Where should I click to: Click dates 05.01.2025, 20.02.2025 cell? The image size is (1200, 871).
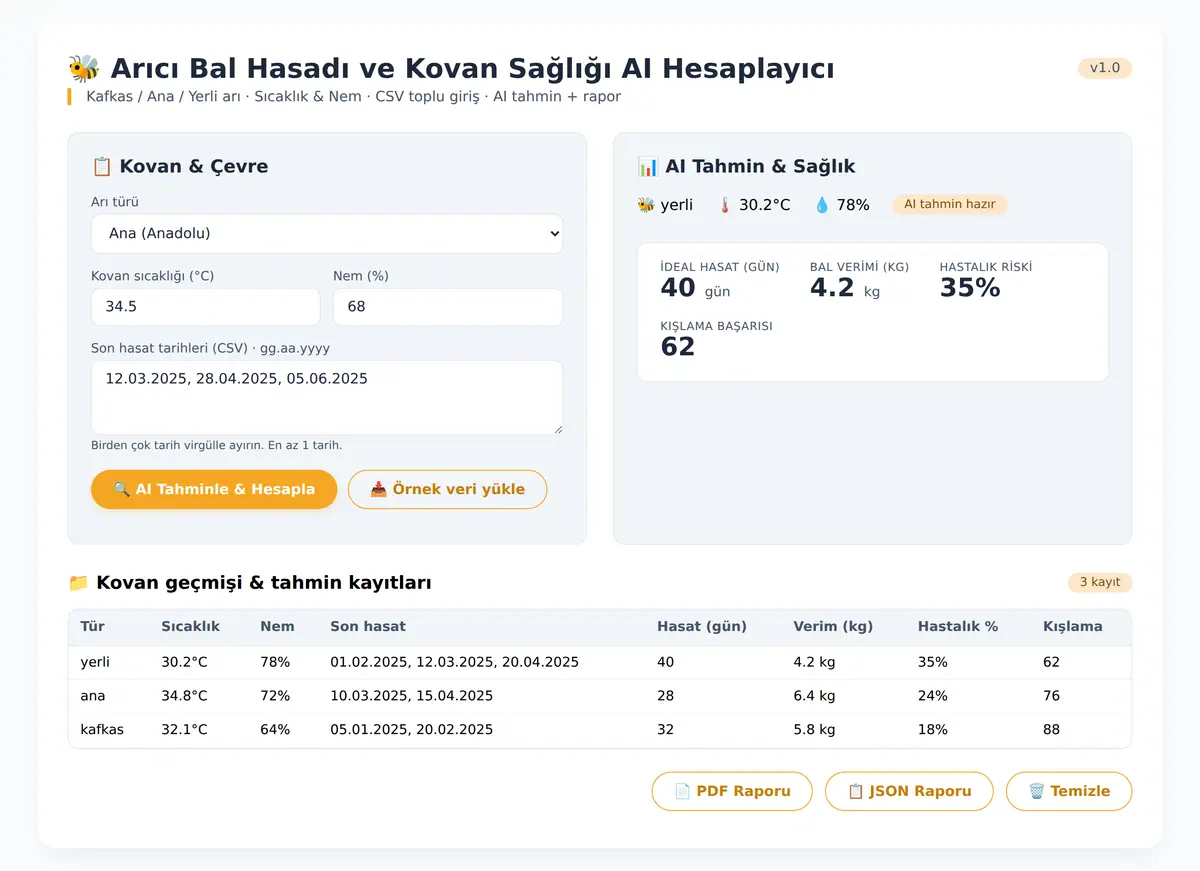pos(411,730)
